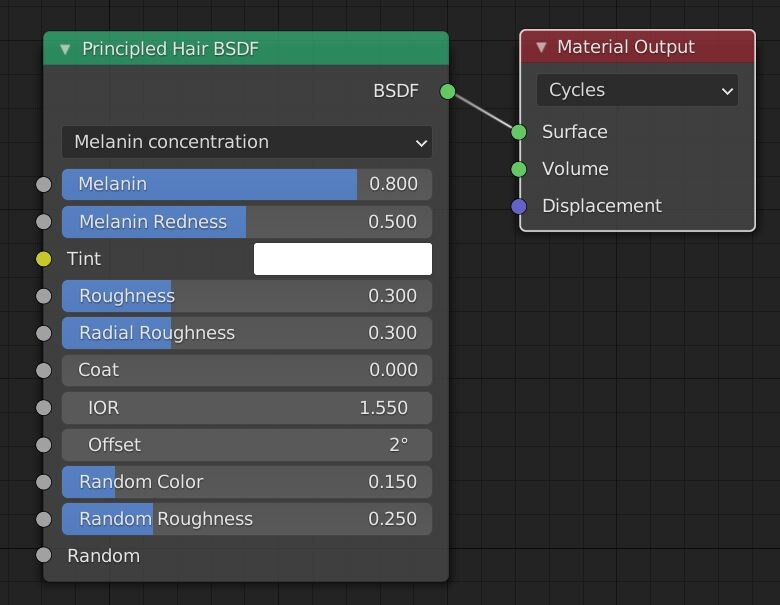This screenshot has width=780, height=605.
Task: Click the Offset angle field
Action: pyautogui.click(x=247, y=445)
